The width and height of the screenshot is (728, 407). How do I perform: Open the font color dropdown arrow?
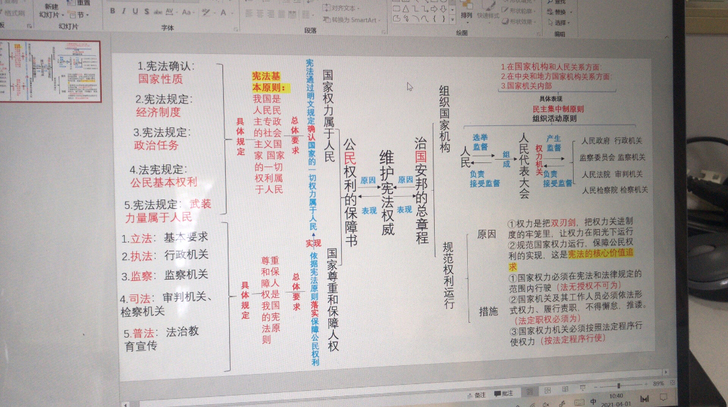click(x=231, y=13)
